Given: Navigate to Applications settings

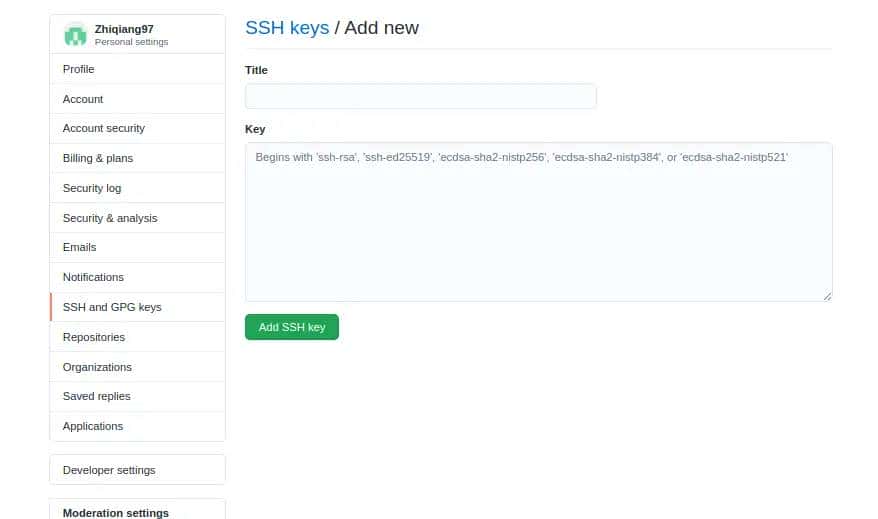Looking at the screenshot, I should tap(93, 426).
